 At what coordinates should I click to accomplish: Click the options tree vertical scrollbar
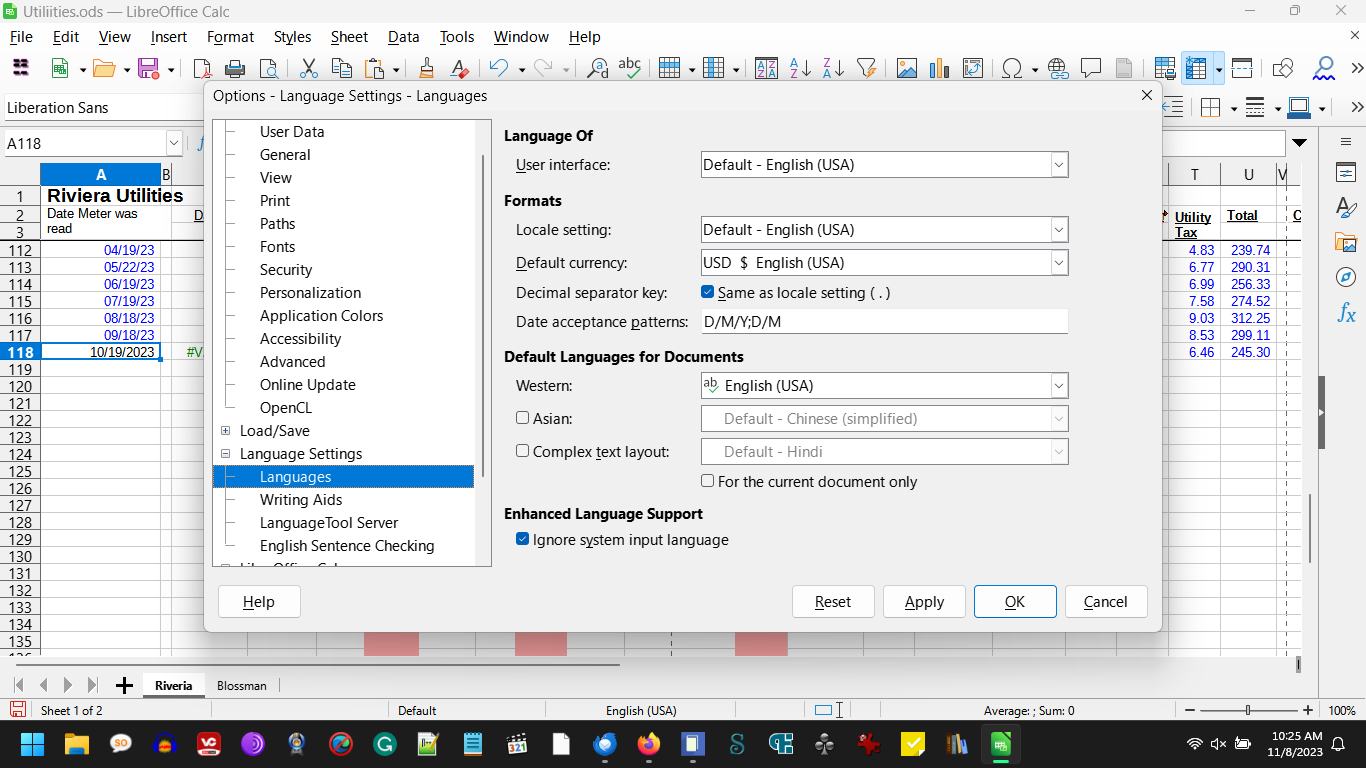(x=484, y=315)
